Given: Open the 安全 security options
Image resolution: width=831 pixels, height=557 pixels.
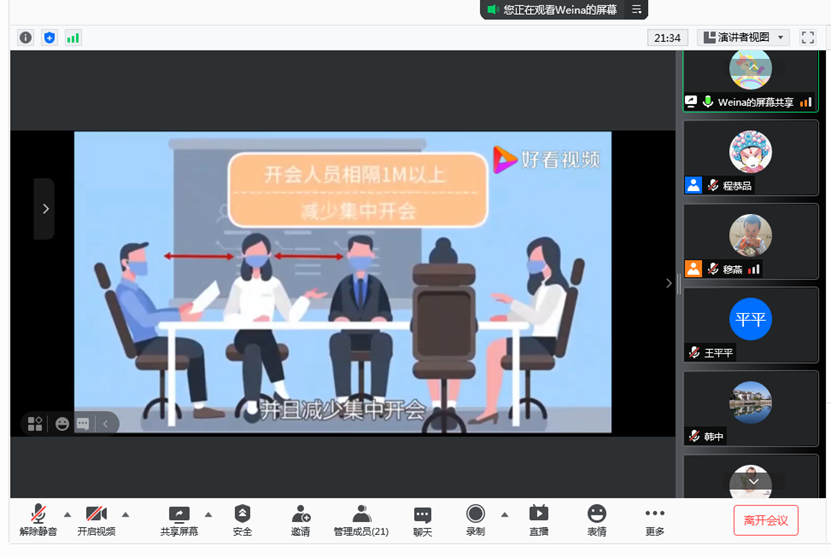Looking at the screenshot, I should click(x=242, y=520).
